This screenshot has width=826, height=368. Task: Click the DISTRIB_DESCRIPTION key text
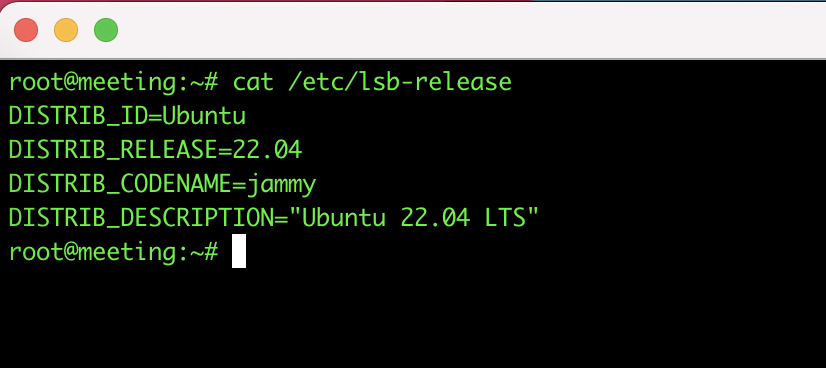141,218
